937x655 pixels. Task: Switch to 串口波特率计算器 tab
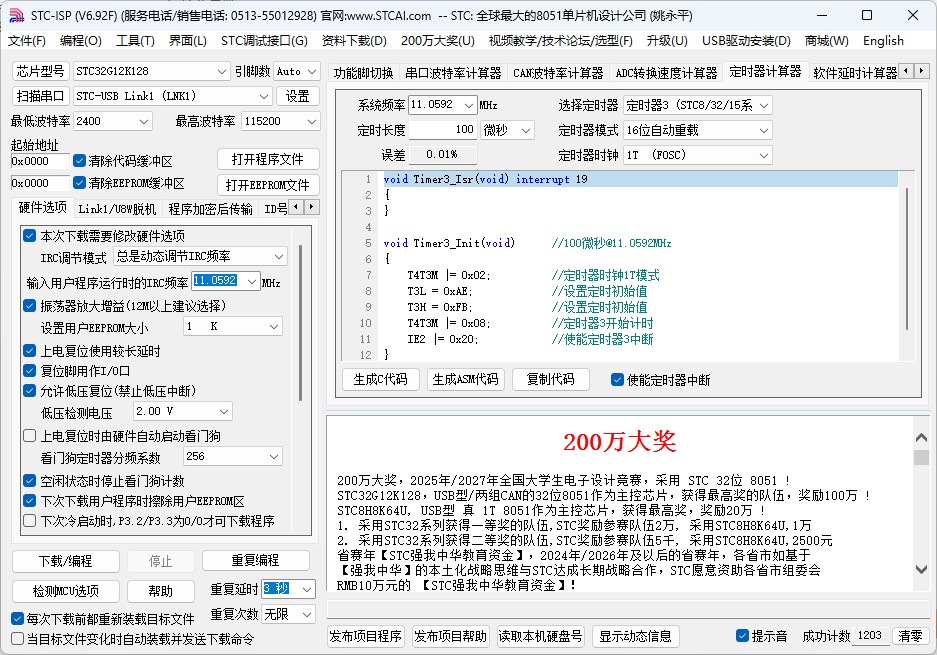pyautogui.click(x=453, y=73)
